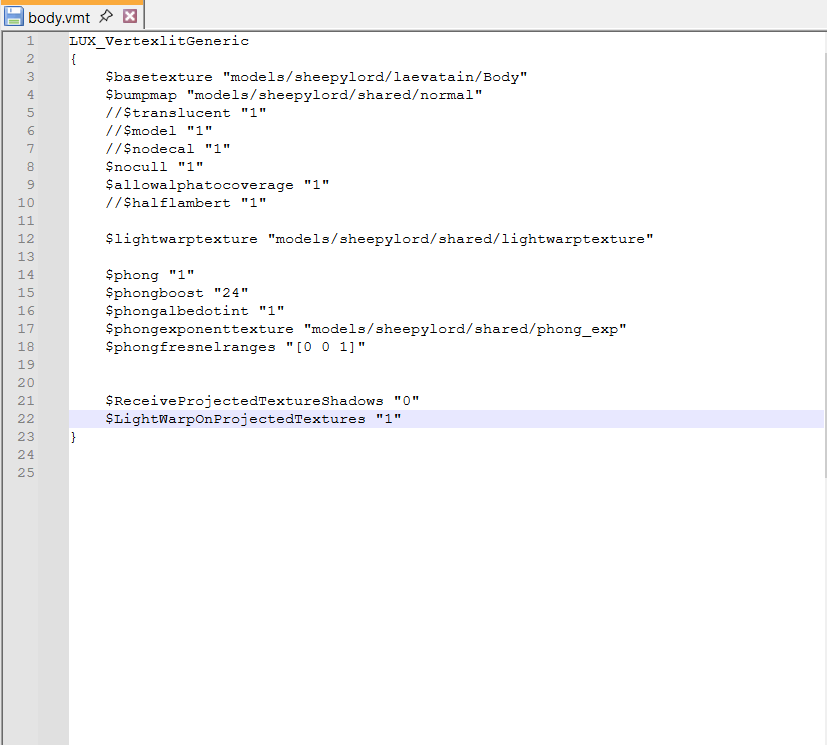Pin the body.vmt tab

pyautogui.click(x=106, y=16)
